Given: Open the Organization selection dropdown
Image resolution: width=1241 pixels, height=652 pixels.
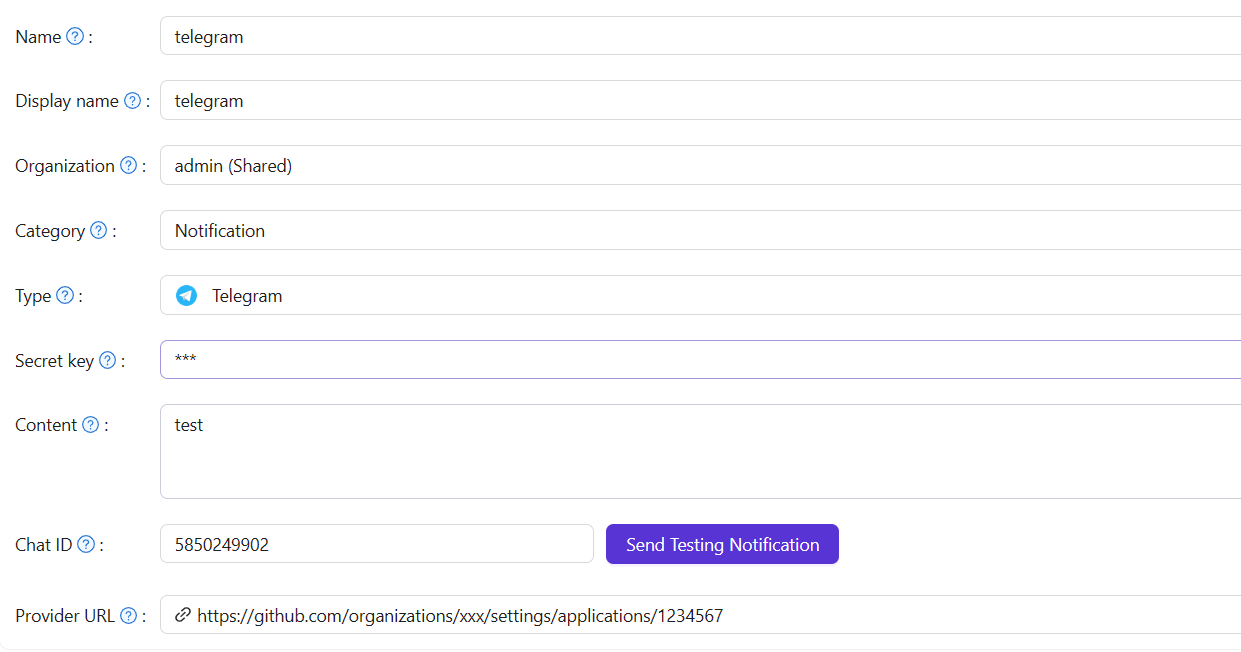Looking at the screenshot, I should click(700, 165).
